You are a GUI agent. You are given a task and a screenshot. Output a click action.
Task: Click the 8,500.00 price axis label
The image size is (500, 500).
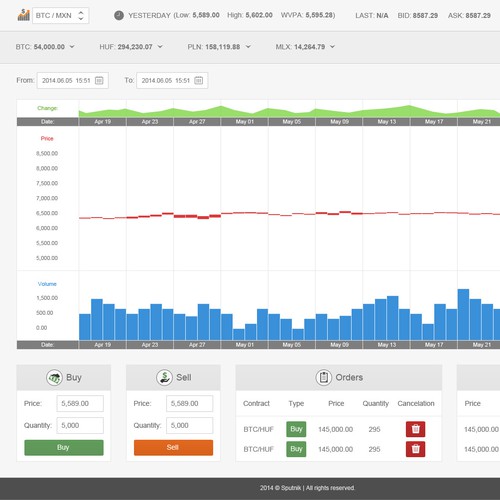(47, 153)
